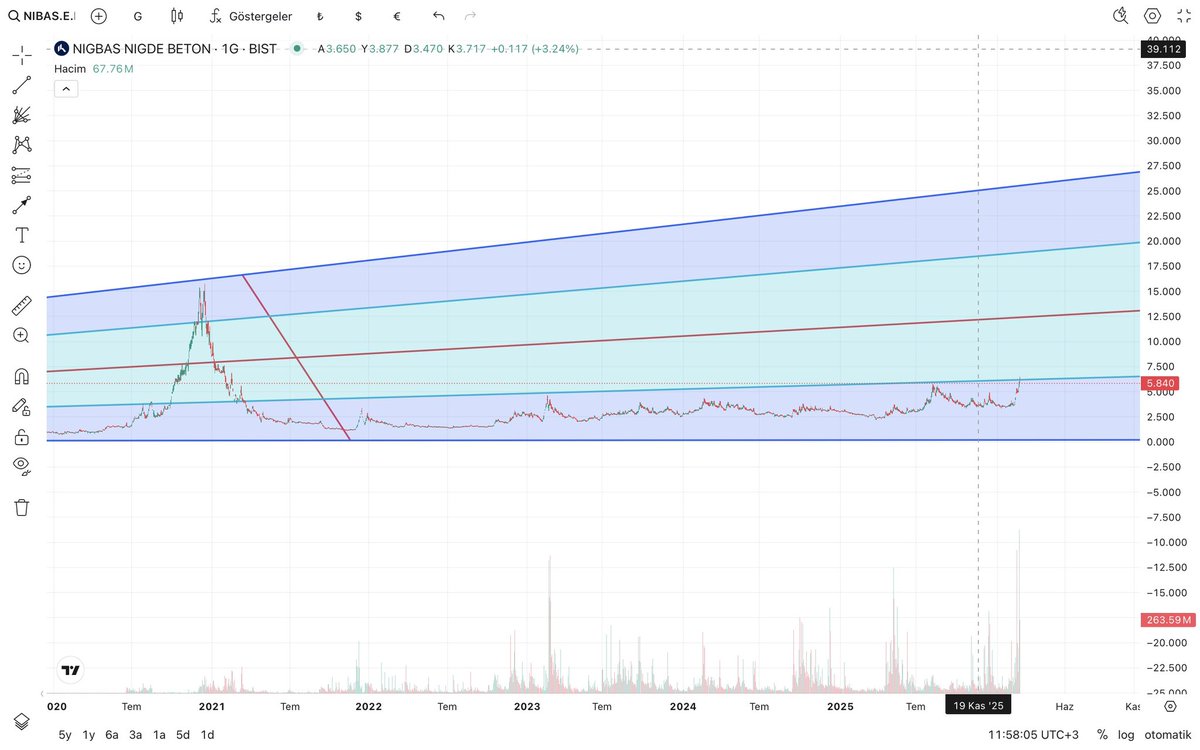
Task: Select the 1d time range
Action: pos(207,734)
